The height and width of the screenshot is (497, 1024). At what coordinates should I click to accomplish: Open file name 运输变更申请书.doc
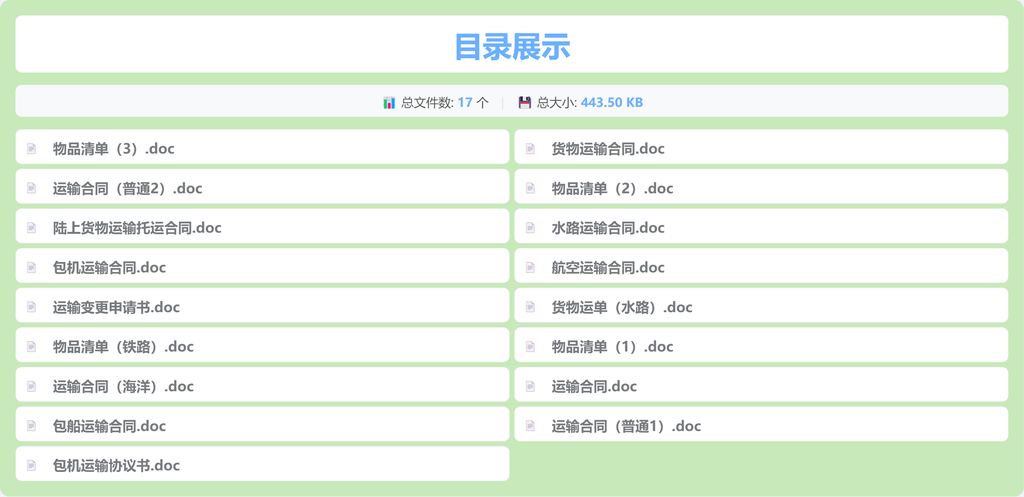116,307
